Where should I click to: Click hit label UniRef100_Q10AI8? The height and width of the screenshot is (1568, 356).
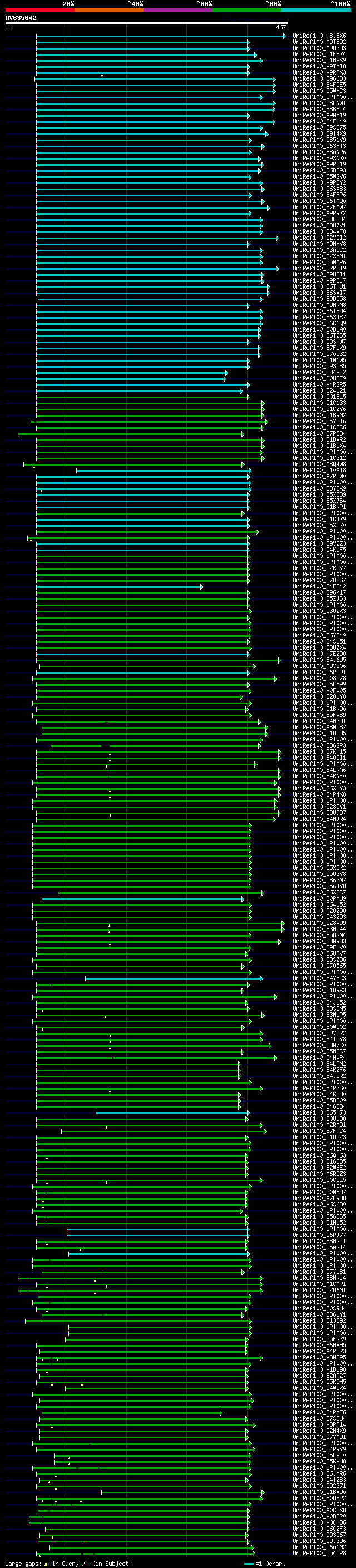(319, 471)
